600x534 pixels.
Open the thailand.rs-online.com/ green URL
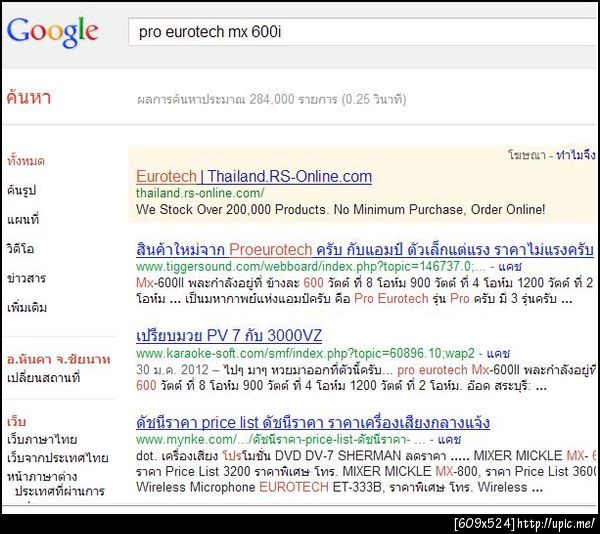pos(200,193)
